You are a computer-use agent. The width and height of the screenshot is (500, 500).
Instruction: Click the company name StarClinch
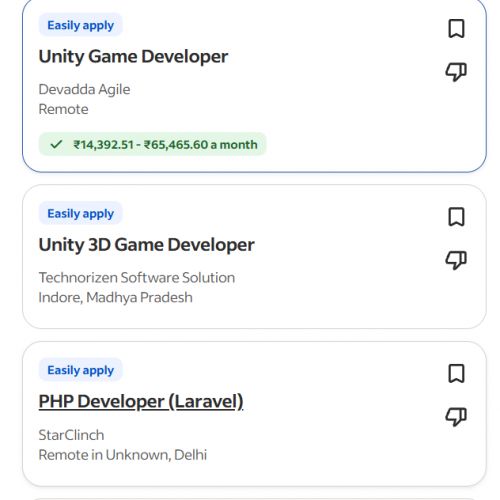[x=71, y=435]
